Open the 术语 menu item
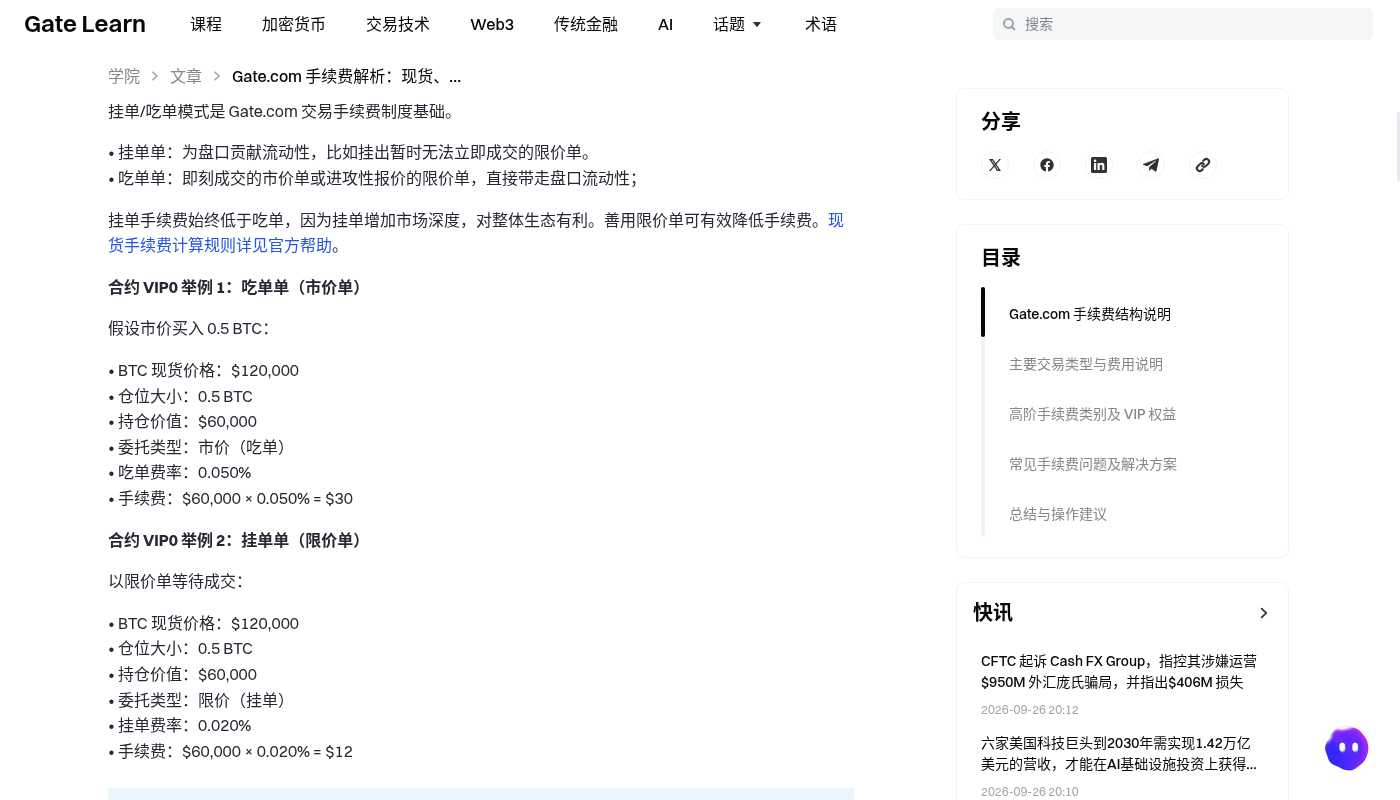The height and width of the screenshot is (800, 1400). [821, 24]
